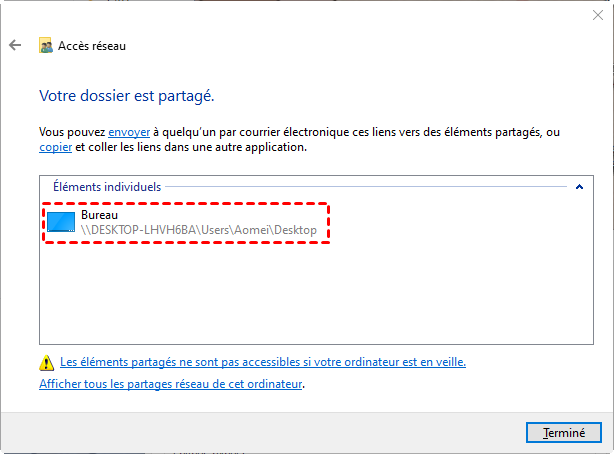Click the \\DESKTOP-LHVH6BA network path text
Screen dimensions: 614x454
(198, 230)
